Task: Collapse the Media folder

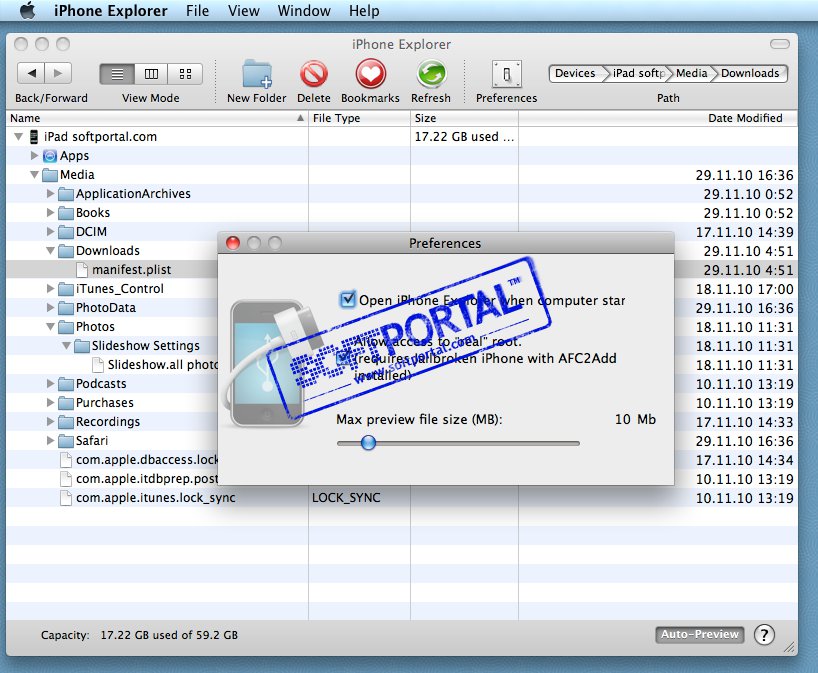Action: click(34, 175)
